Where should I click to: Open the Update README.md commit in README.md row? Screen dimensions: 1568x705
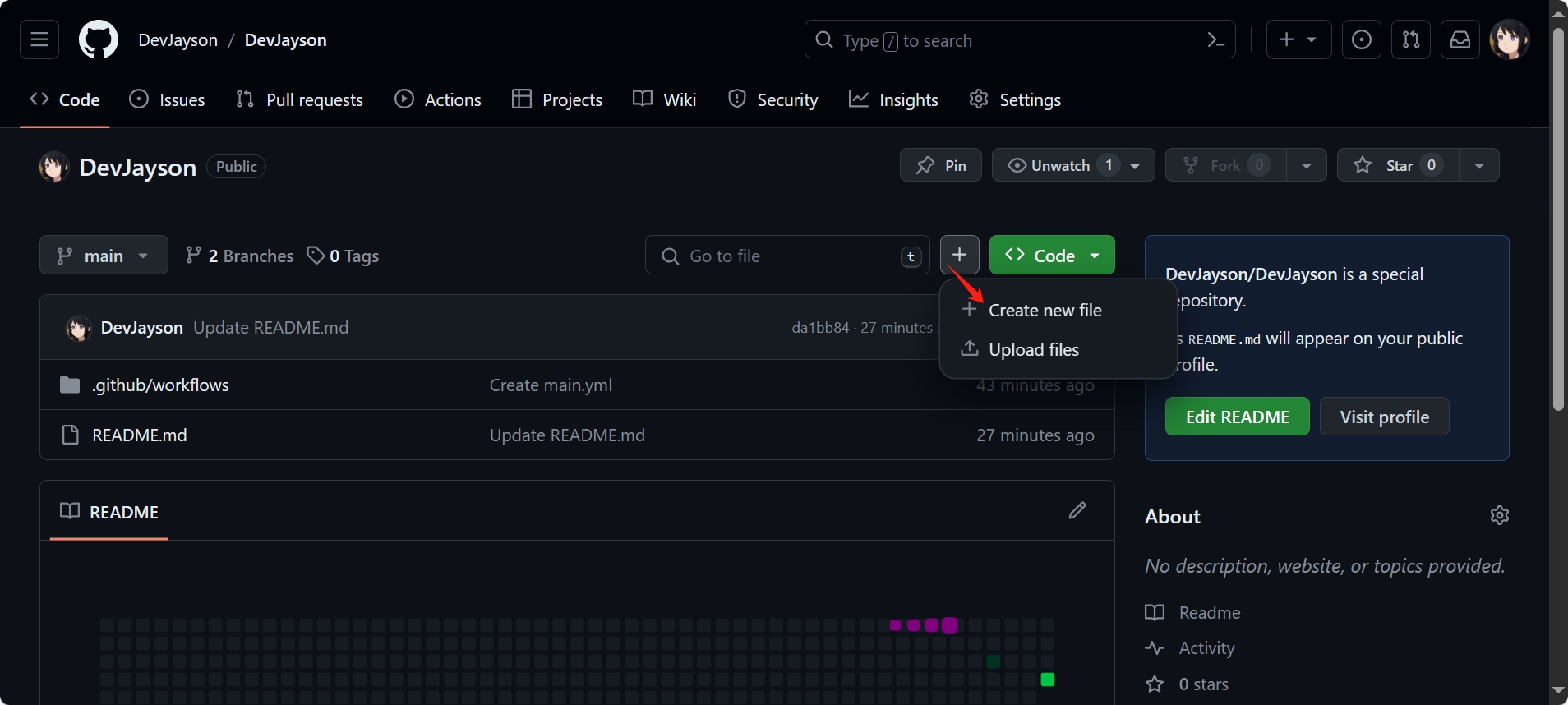click(567, 435)
